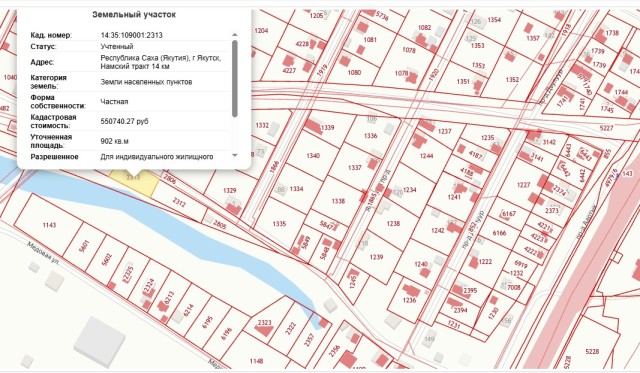Viewport: 640px width, 373px height.
Task: Select parcel 2395 on the map
Action: pyautogui.click(x=470, y=291)
